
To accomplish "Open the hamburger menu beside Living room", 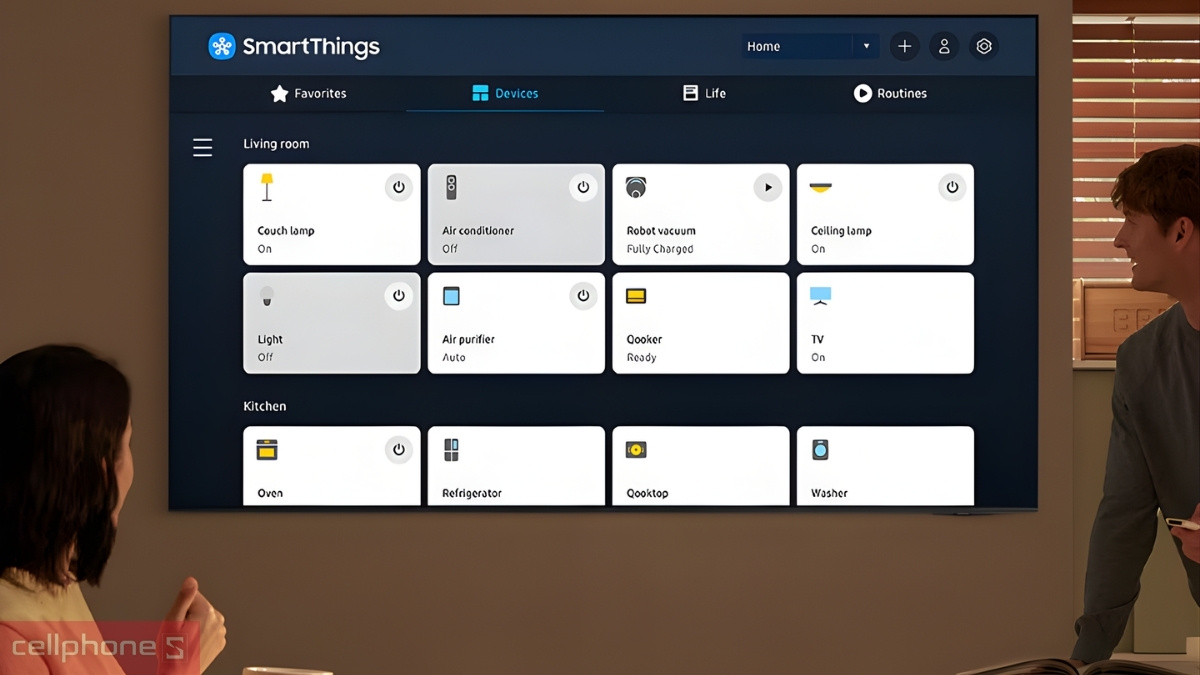I will tap(203, 148).
